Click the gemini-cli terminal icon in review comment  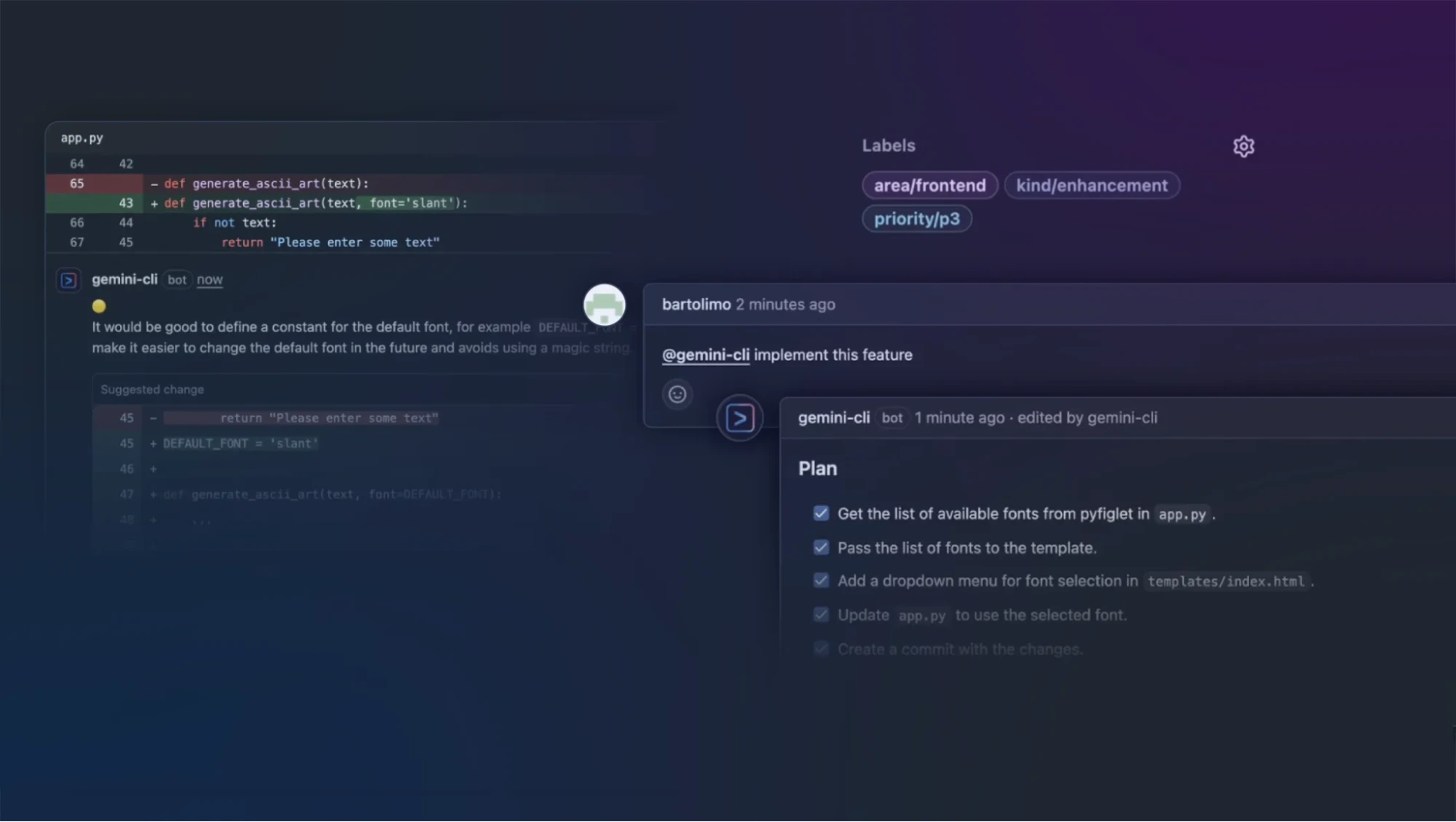click(68, 280)
